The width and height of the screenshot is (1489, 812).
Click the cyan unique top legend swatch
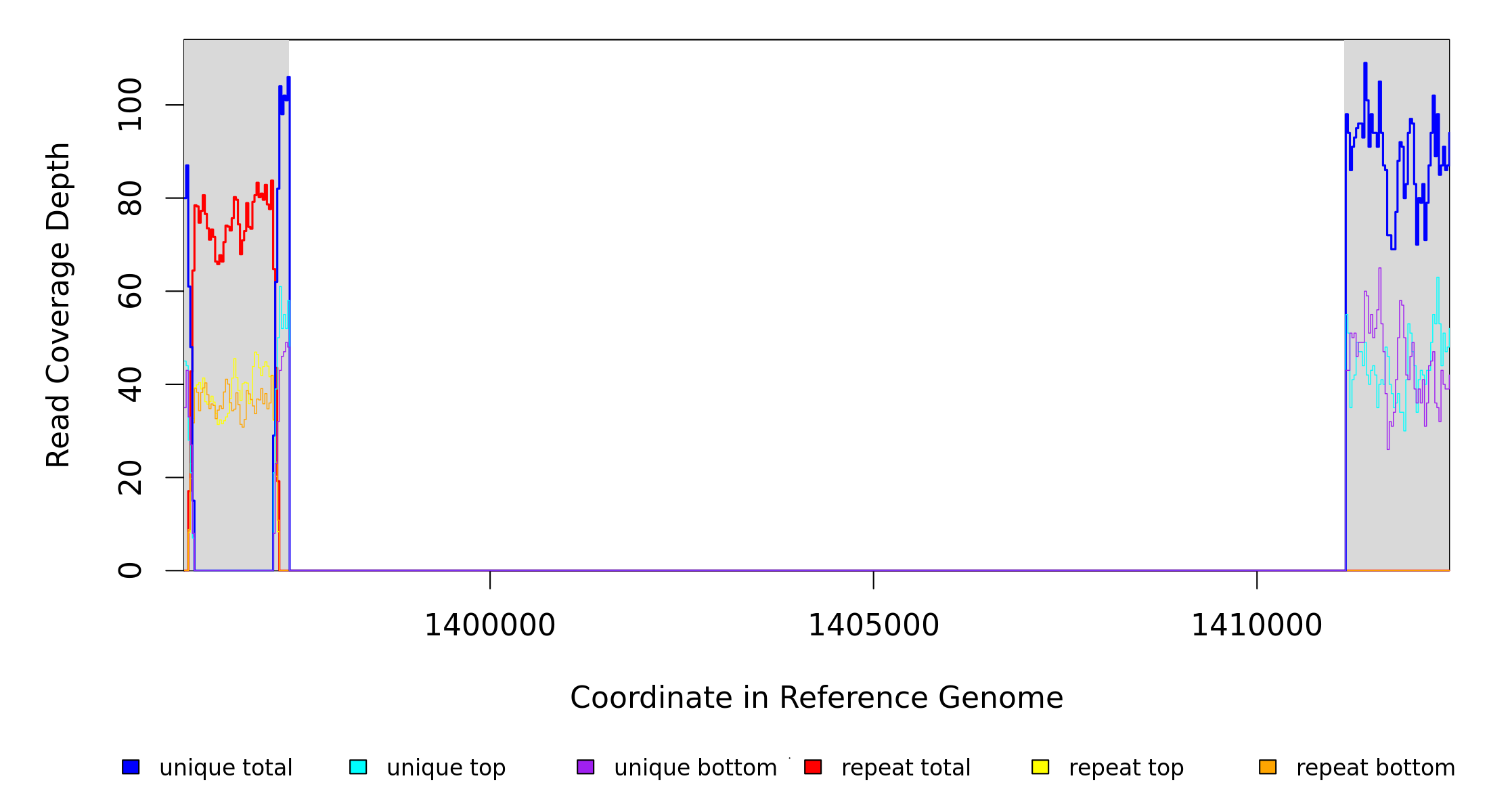[x=358, y=767]
